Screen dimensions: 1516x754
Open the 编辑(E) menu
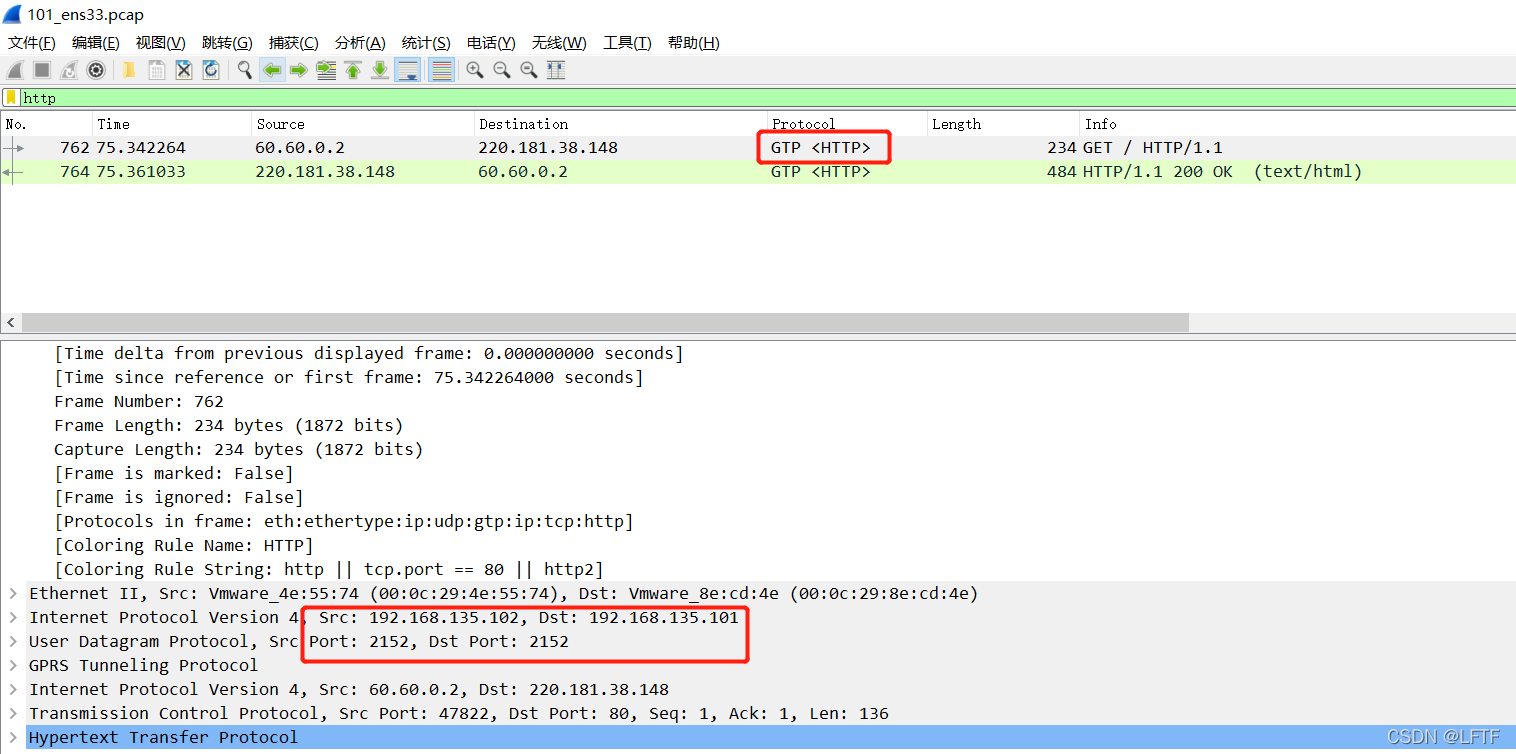96,43
